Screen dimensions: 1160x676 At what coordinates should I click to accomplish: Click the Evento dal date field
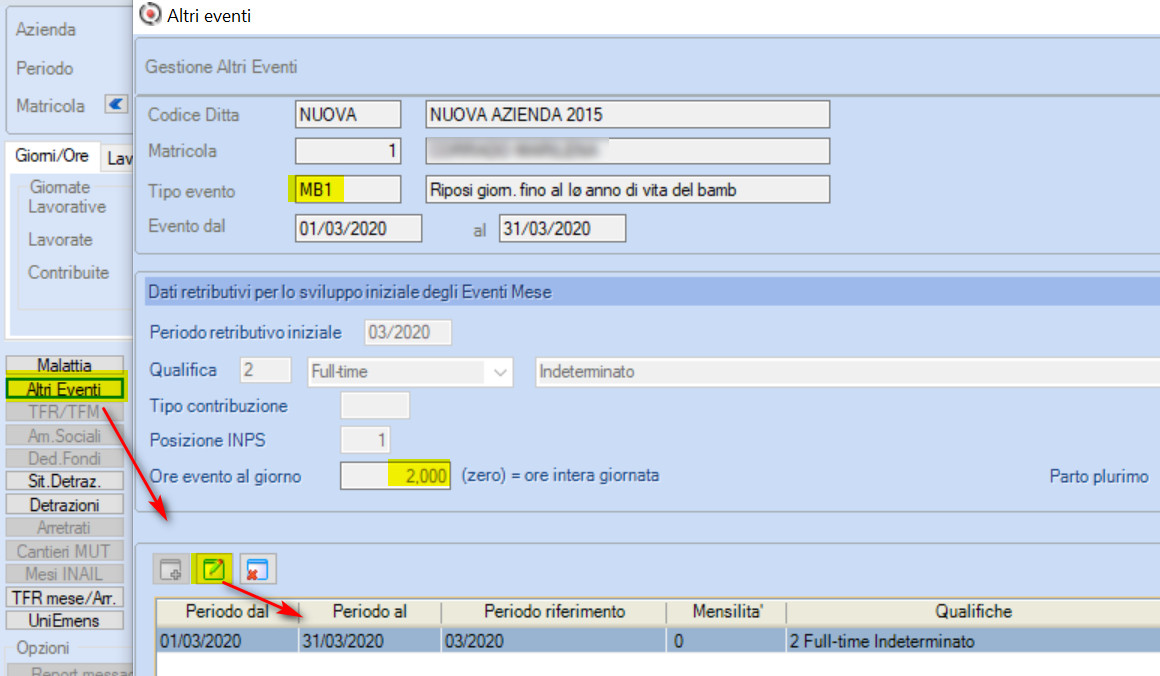[358, 229]
